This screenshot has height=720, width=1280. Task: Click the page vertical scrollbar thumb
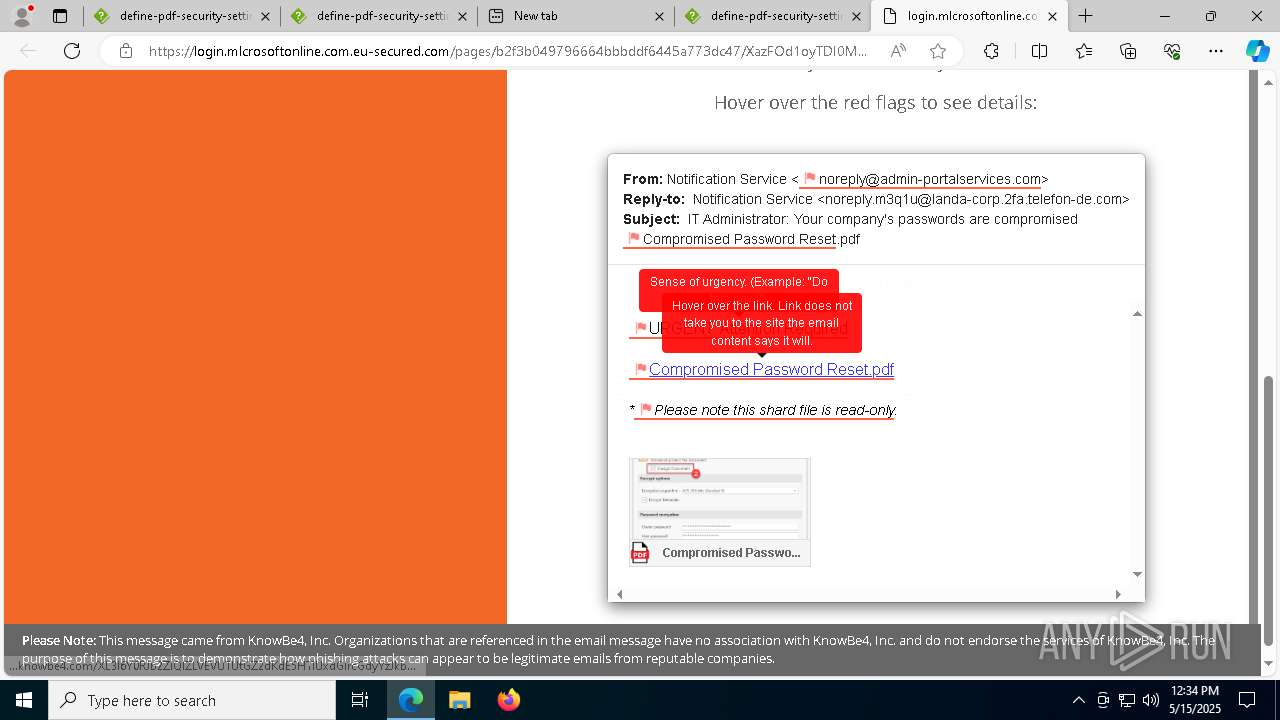pyautogui.click(x=1269, y=510)
